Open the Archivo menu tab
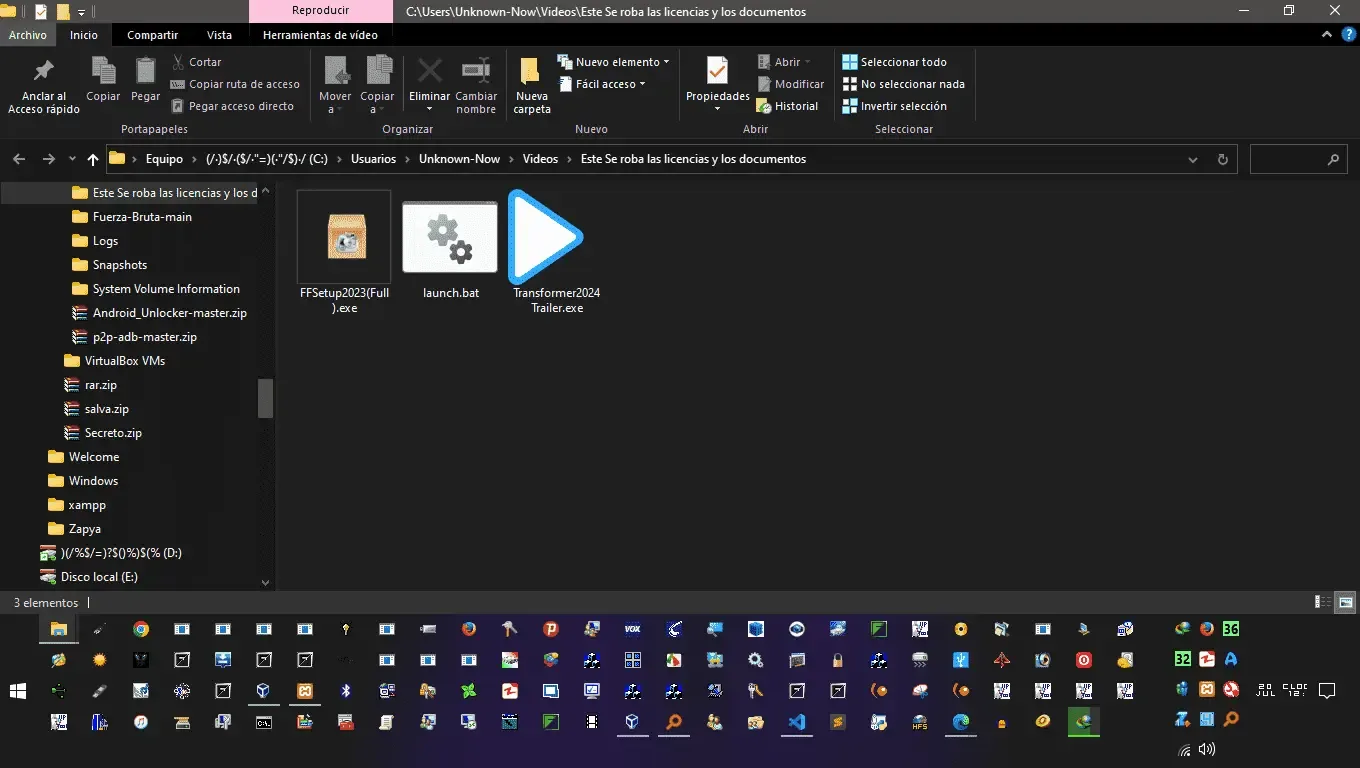 click(x=28, y=35)
